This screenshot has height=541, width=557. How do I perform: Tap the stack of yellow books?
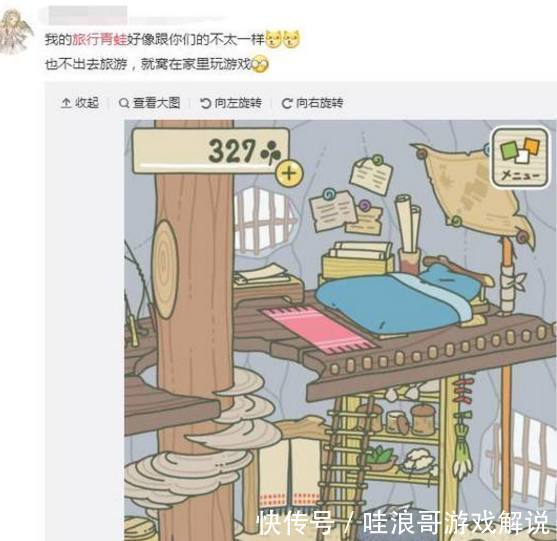pos(357,261)
